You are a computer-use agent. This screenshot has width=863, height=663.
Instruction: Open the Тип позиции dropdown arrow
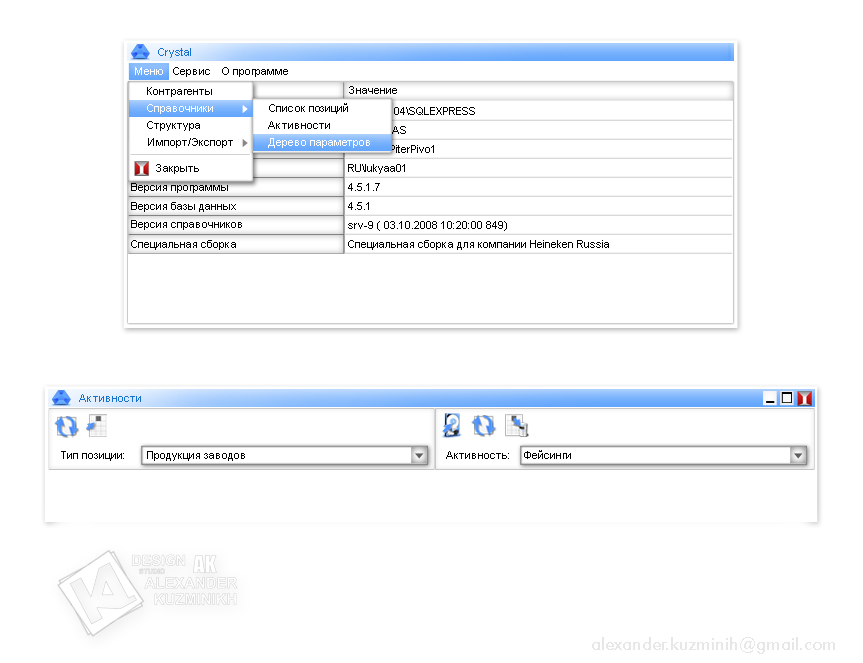(x=419, y=456)
